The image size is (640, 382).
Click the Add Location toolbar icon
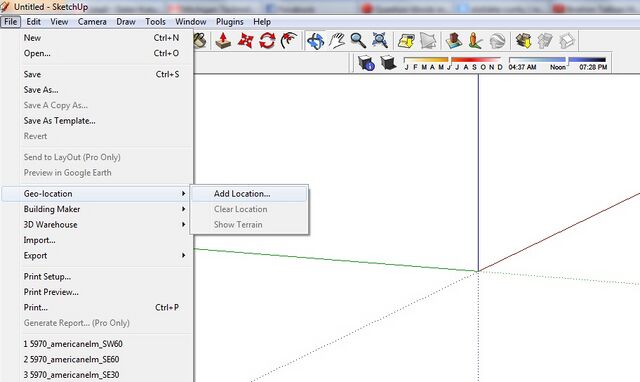coord(407,41)
